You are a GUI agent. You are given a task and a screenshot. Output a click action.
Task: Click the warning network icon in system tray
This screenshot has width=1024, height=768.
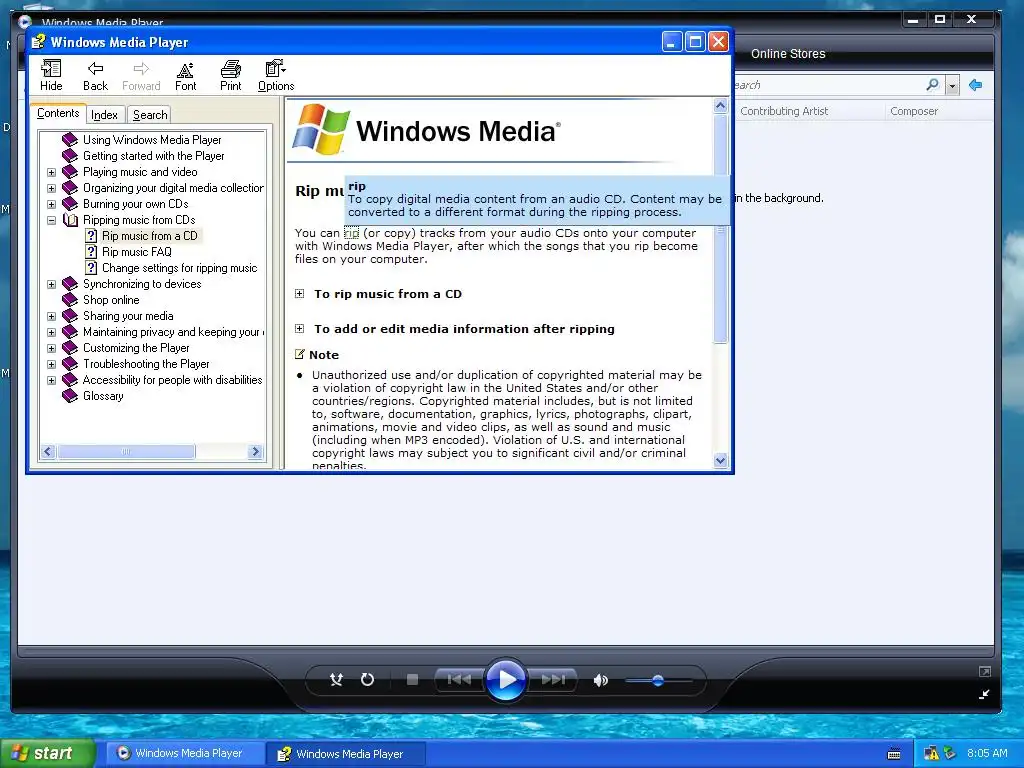coord(931,753)
